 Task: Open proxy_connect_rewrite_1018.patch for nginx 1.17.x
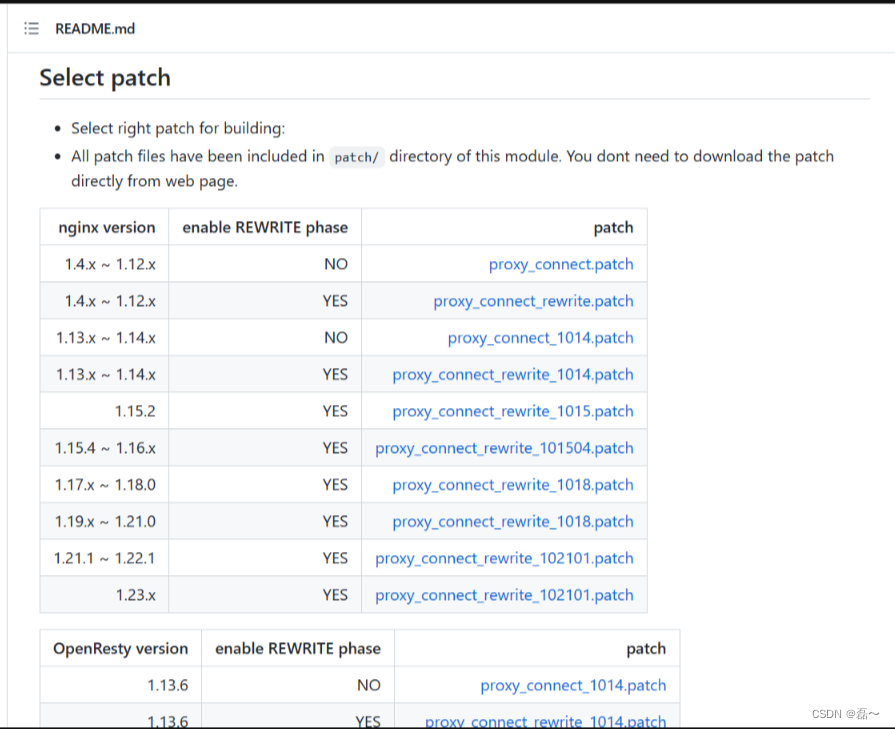click(513, 484)
